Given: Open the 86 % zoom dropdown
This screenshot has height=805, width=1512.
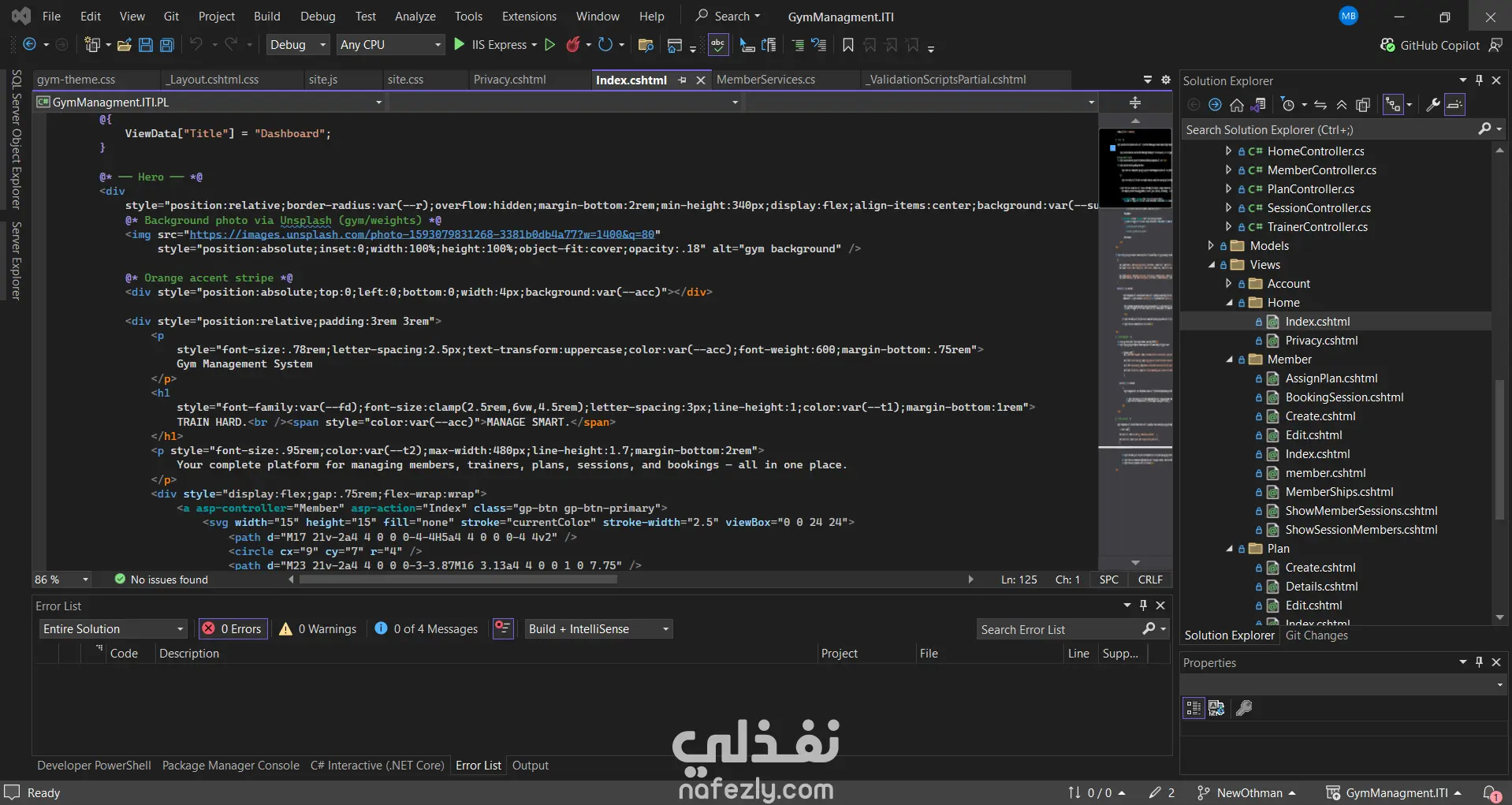Looking at the screenshot, I should [61, 580].
